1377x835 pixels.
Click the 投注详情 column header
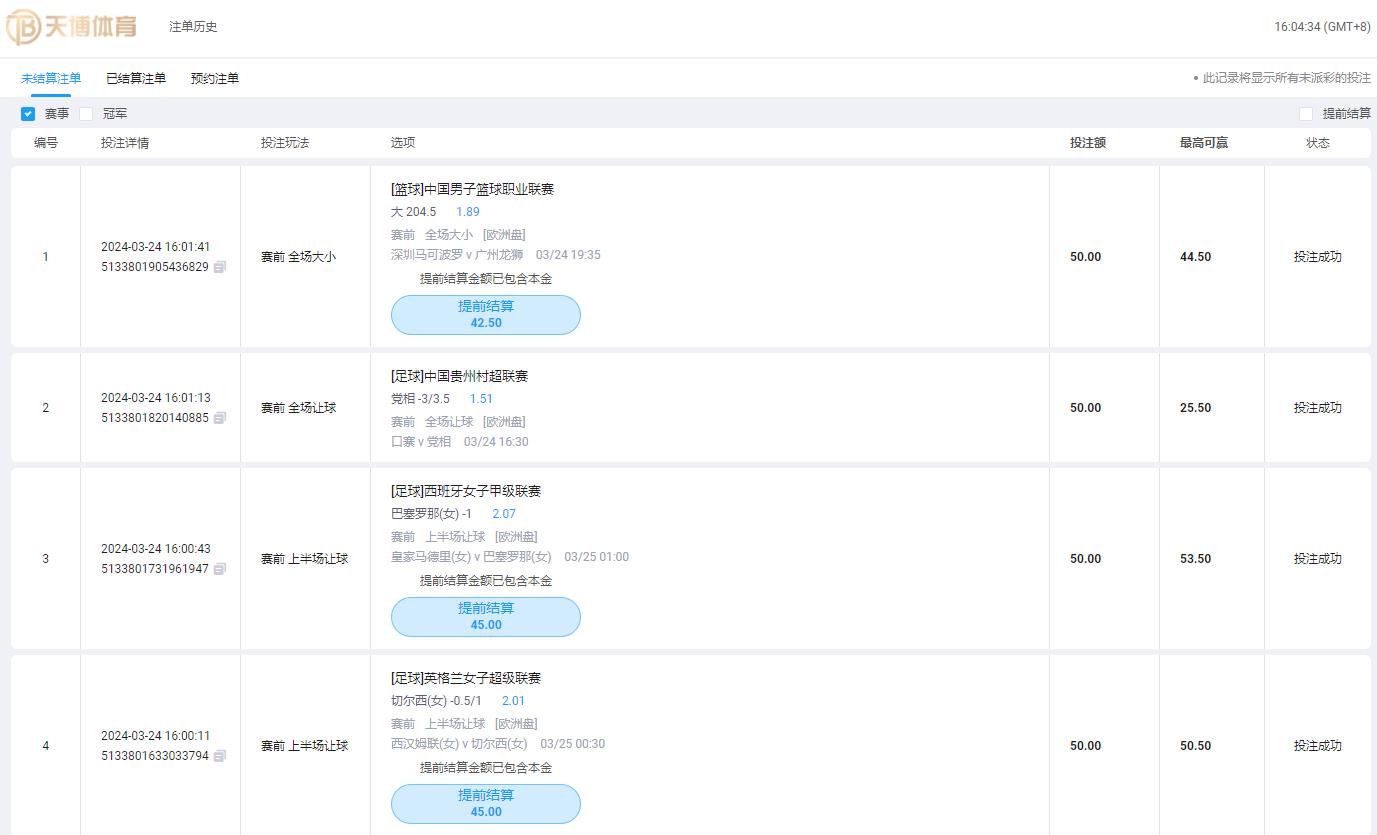125,143
